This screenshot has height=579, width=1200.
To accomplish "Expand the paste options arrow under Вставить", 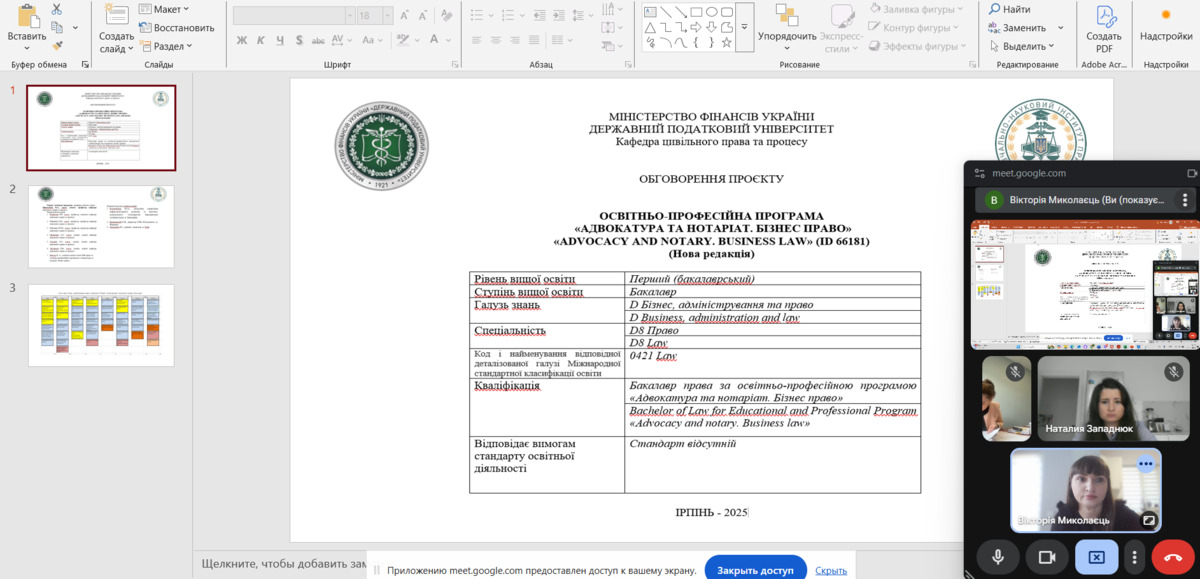I will [x=26, y=48].
